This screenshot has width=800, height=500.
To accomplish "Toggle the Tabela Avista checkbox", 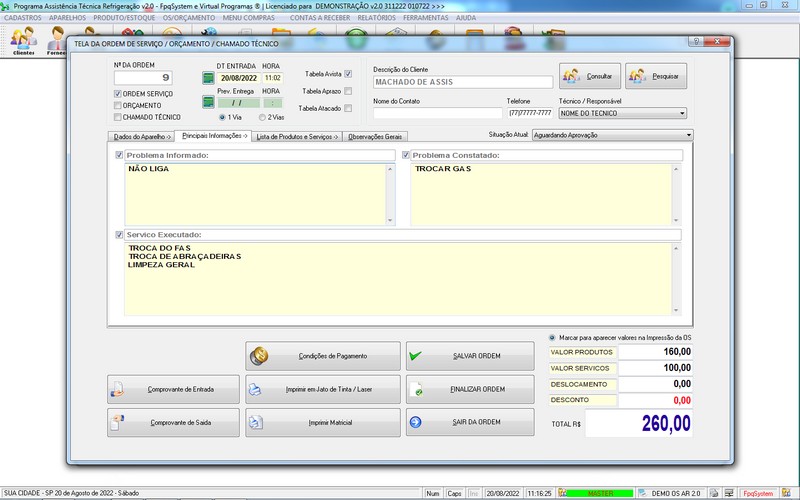I will click(348, 74).
